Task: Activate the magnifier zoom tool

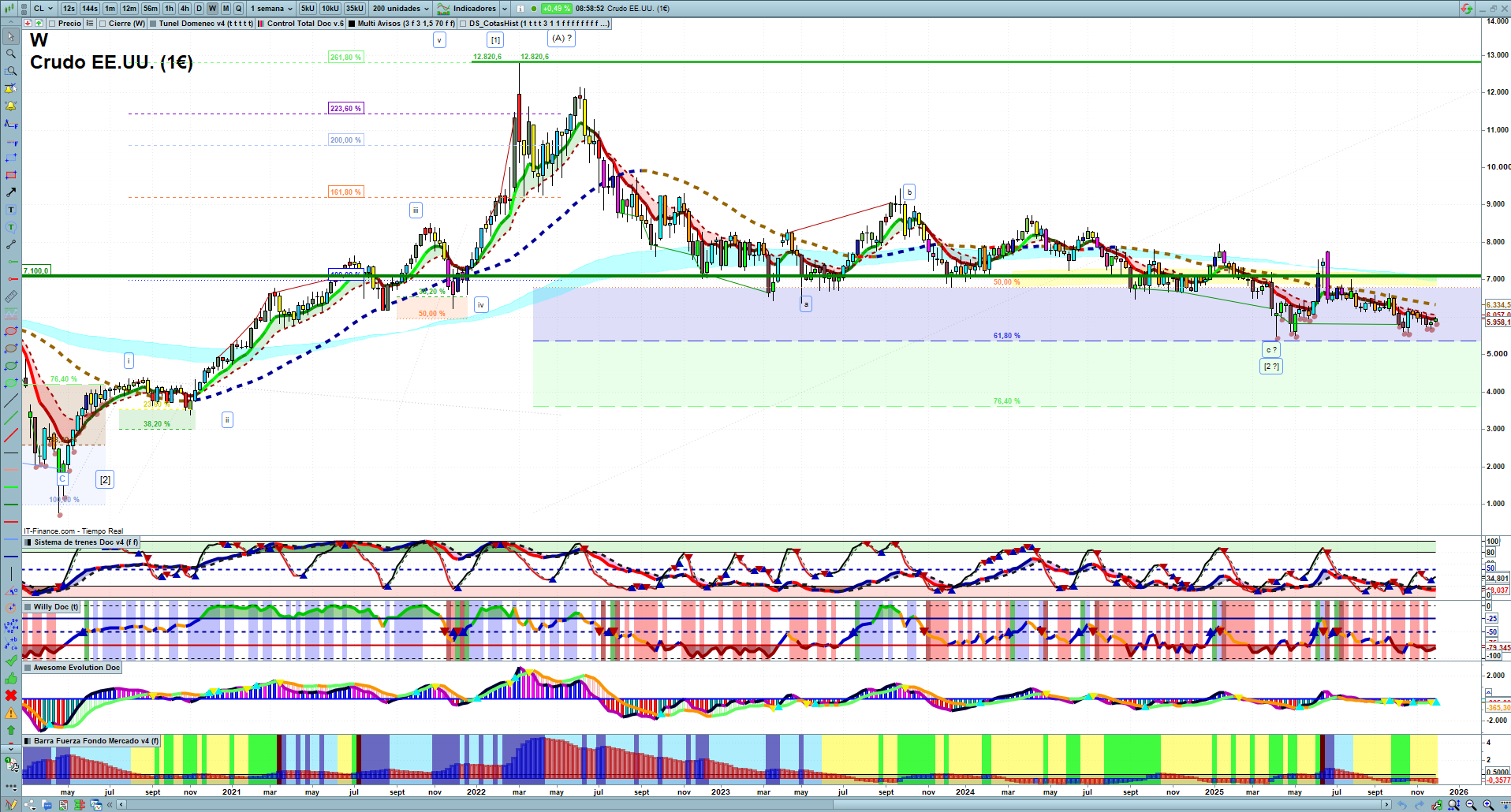Action: click(x=11, y=54)
